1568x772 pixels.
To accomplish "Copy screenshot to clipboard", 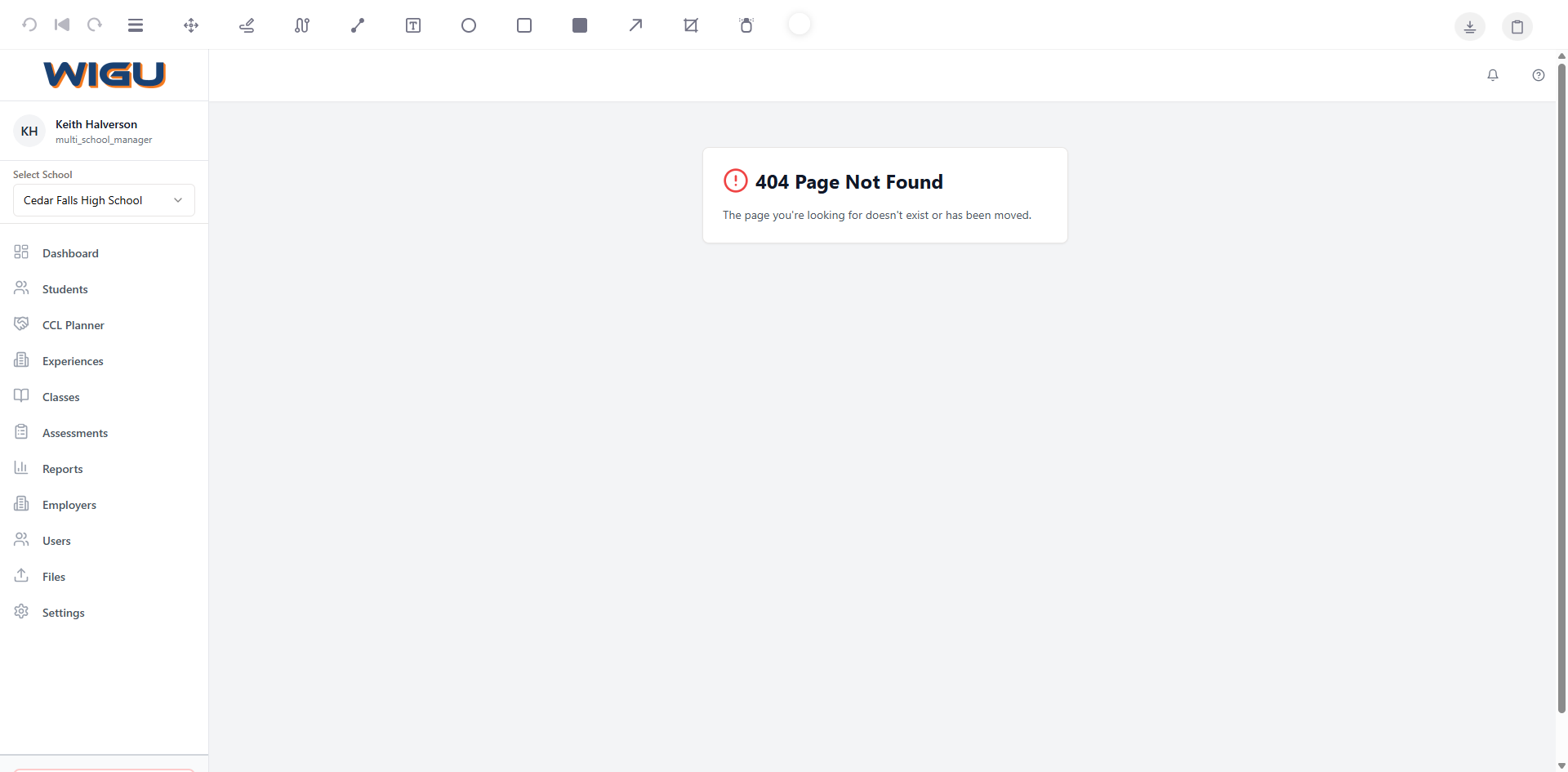I will pyautogui.click(x=1517, y=26).
